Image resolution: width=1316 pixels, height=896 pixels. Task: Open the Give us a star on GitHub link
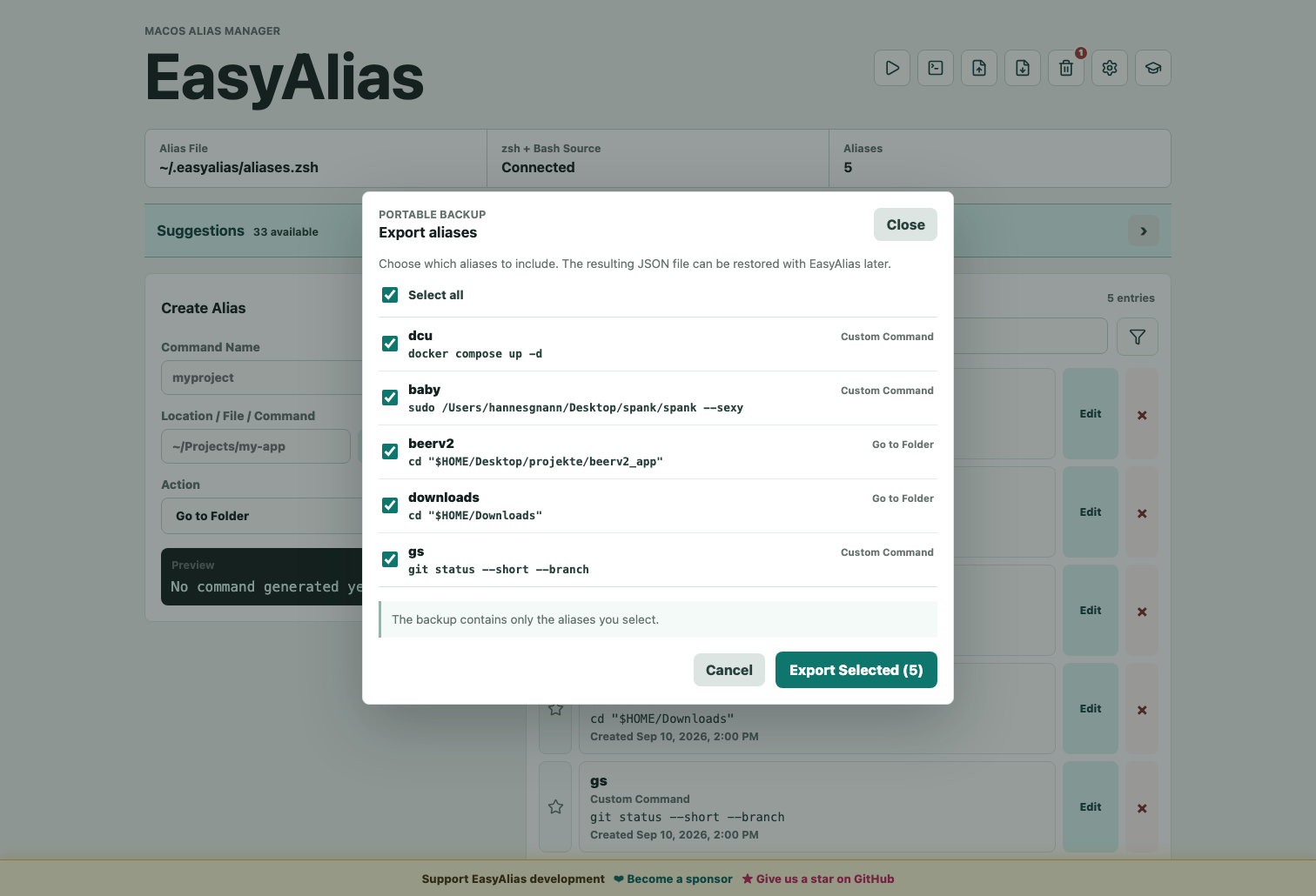pyautogui.click(x=818, y=879)
